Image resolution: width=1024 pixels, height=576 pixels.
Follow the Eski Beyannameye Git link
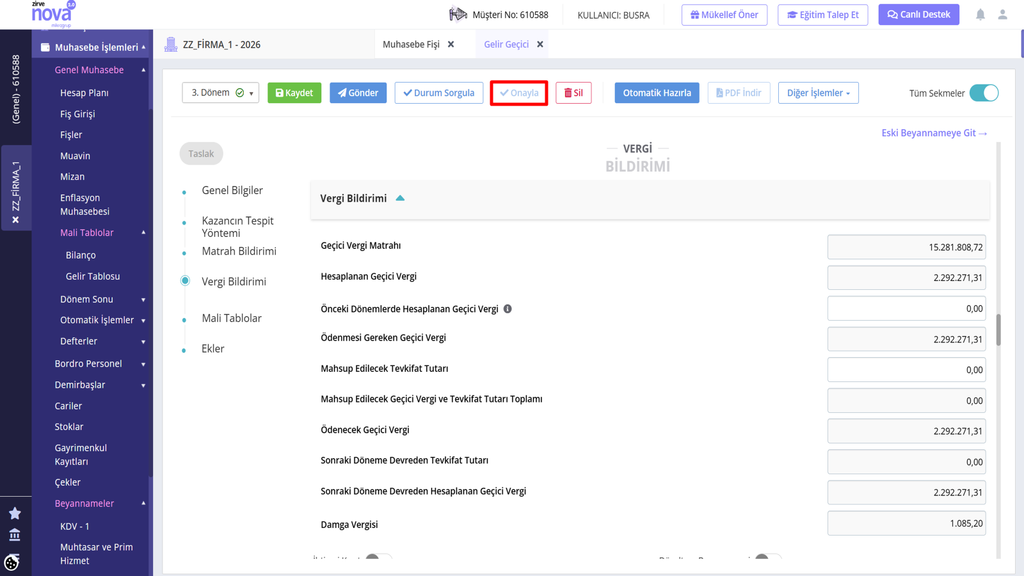[934, 133]
